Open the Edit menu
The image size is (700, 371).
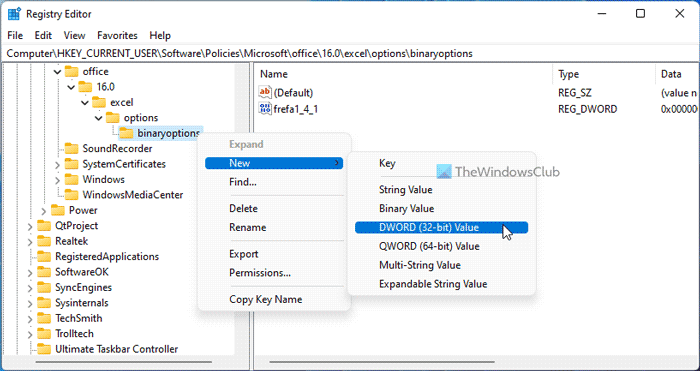[43, 35]
